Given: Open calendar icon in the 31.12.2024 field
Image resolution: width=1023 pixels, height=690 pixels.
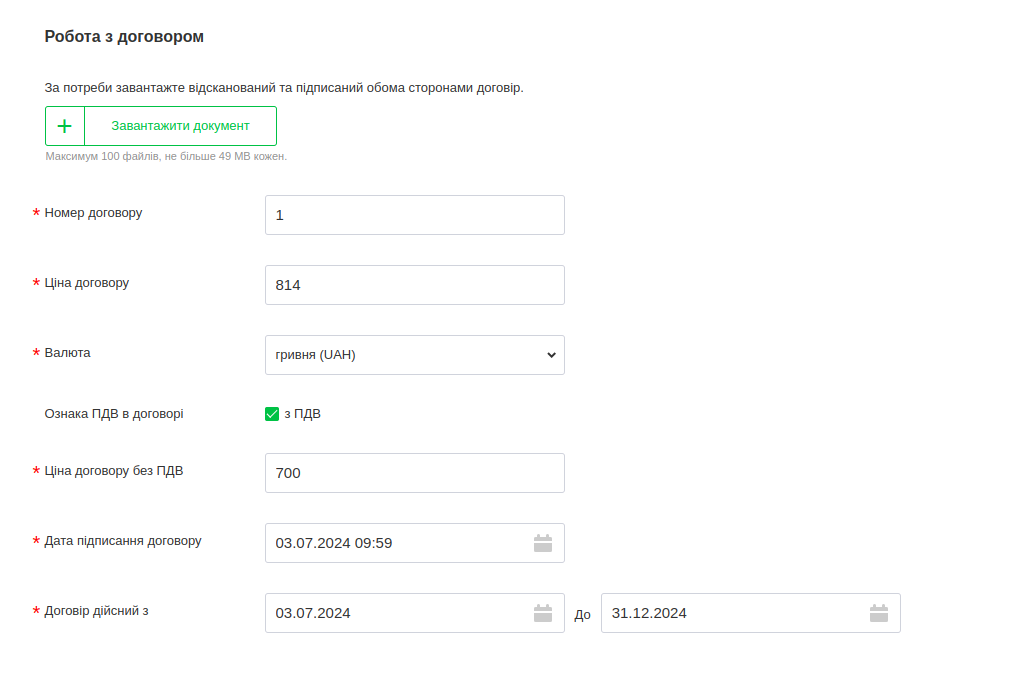Looking at the screenshot, I should tap(879, 613).
